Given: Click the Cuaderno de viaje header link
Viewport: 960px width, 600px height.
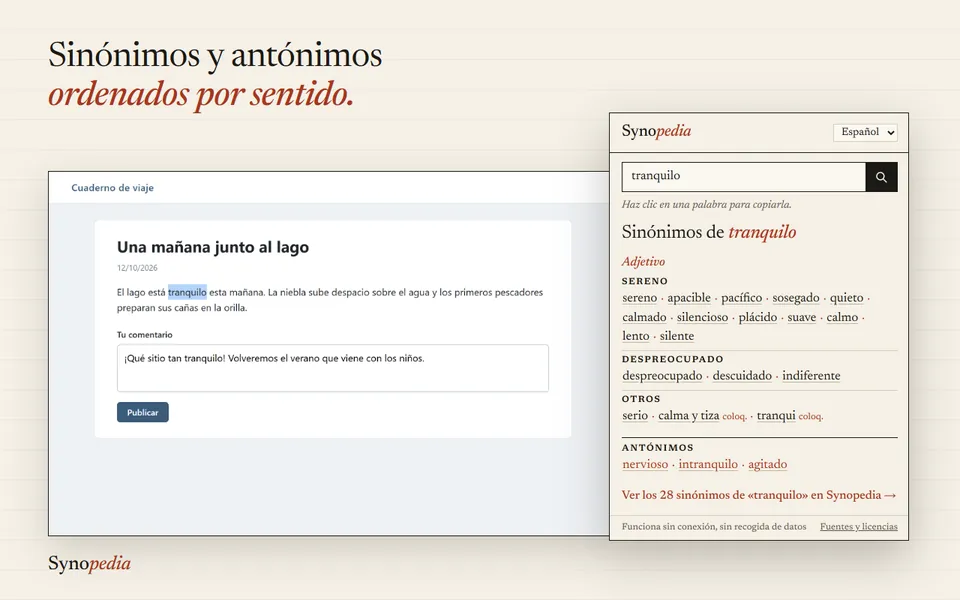Looking at the screenshot, I should (112, 188).
